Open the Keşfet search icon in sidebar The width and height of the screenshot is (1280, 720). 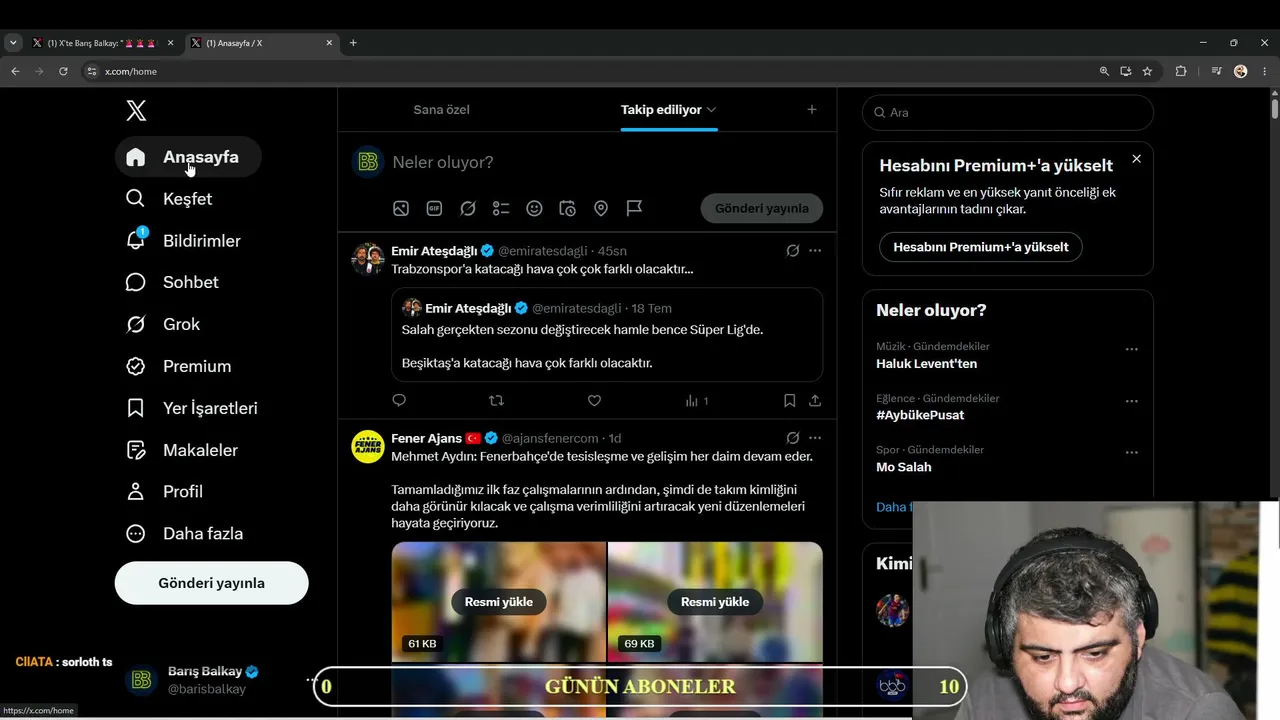(136, 199)
